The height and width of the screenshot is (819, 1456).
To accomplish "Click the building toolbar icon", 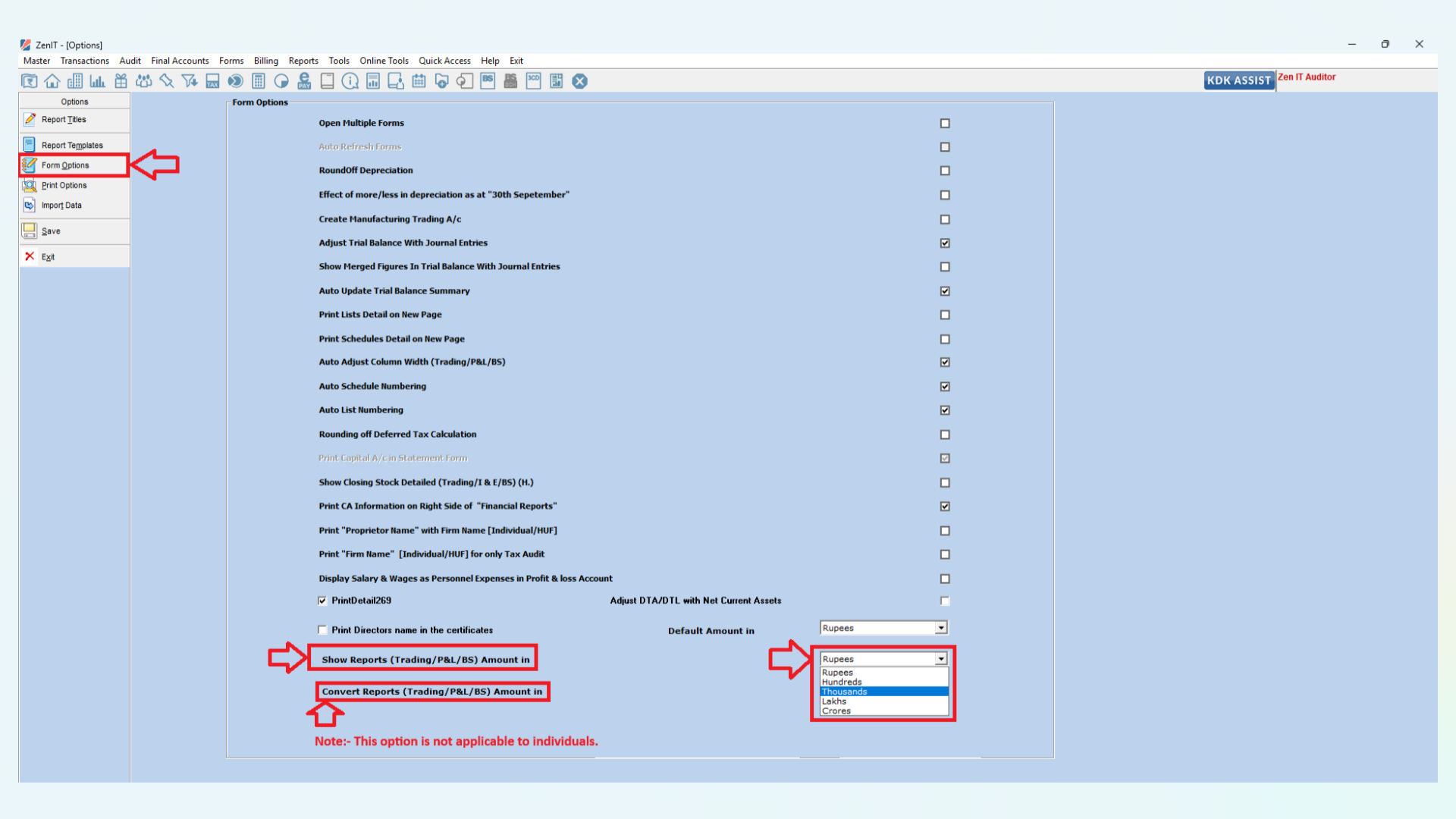I will tap(75, 81).
